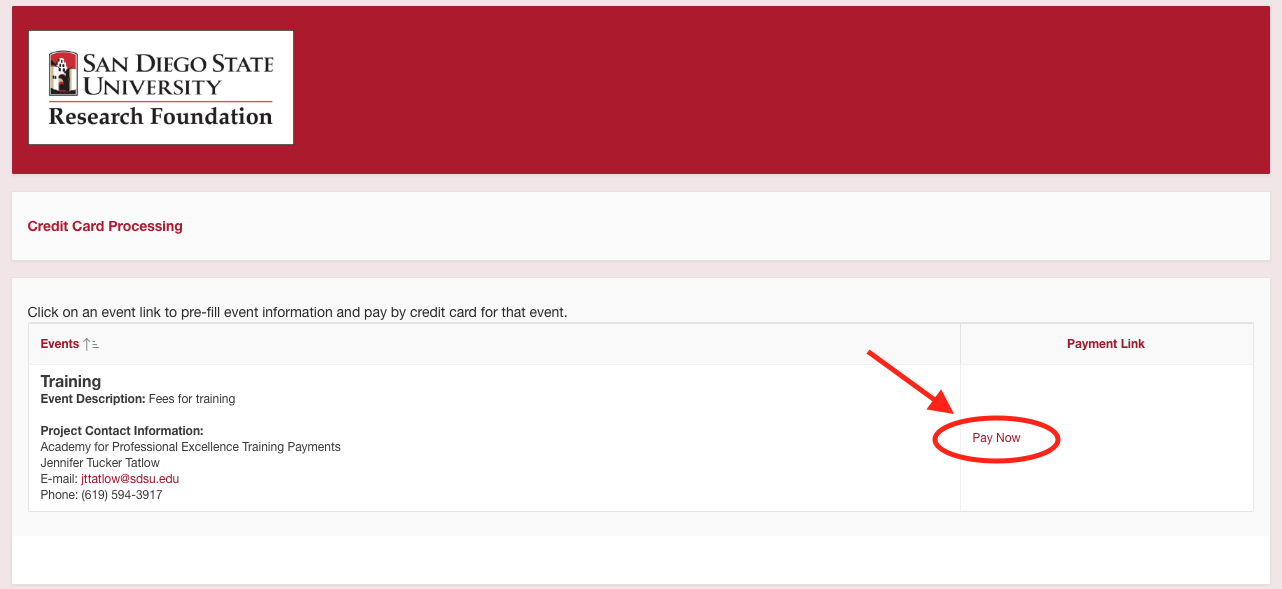Click the phone number (619) 594-3917

pos(122,495)
